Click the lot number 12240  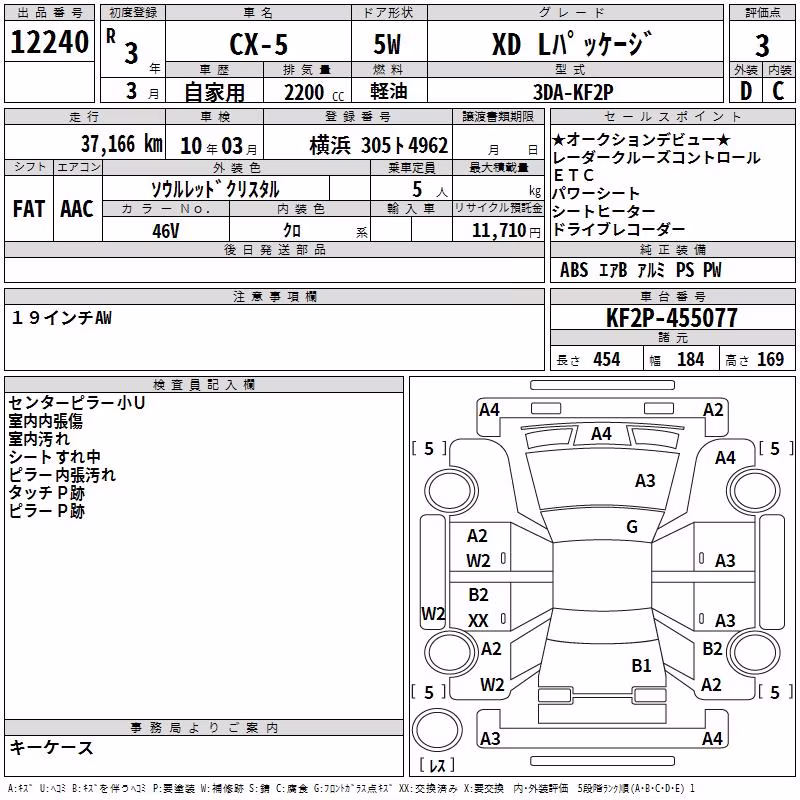49,42
